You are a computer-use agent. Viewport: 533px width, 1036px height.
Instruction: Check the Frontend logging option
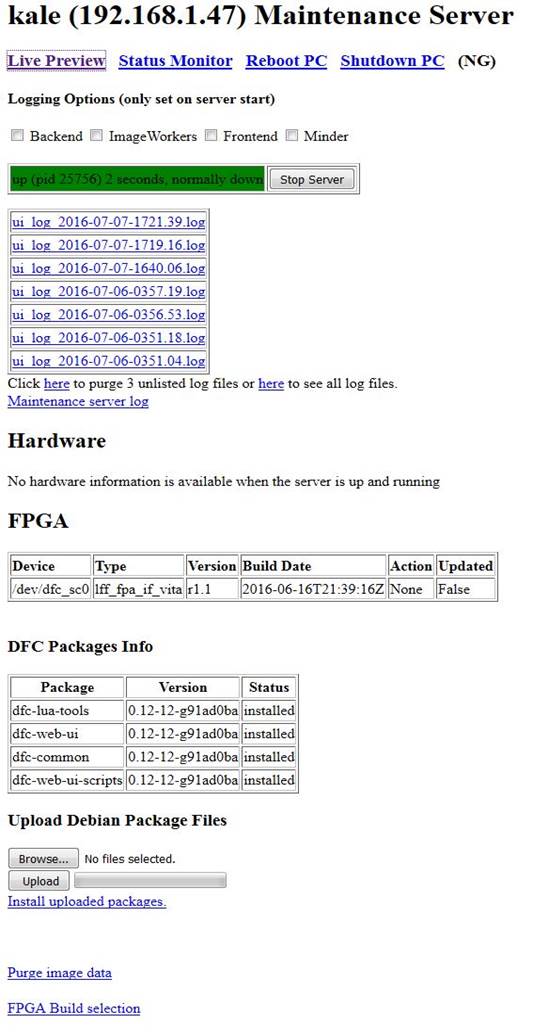click(211, 136)
